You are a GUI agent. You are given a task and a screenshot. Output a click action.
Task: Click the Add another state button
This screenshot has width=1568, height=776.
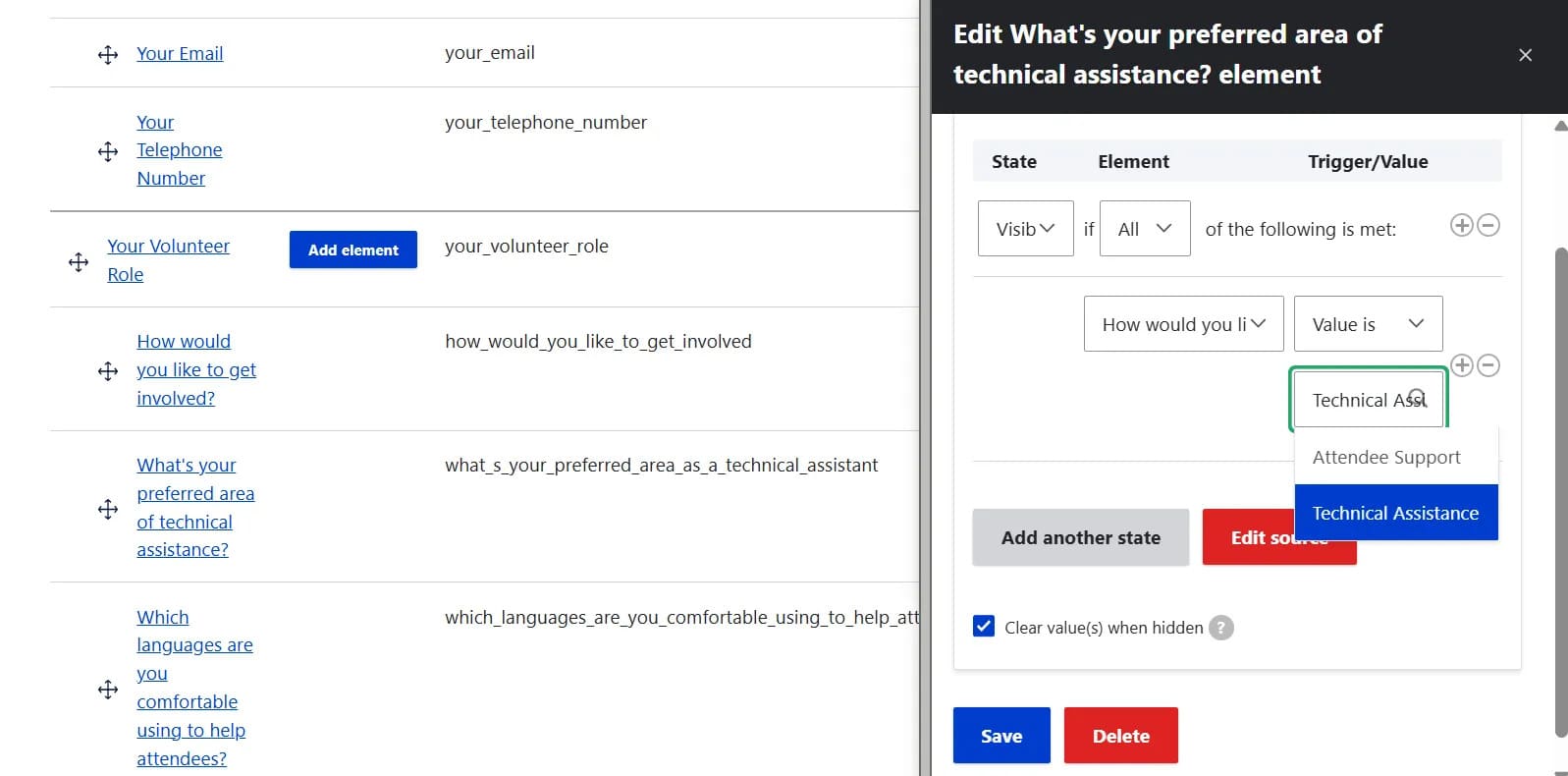[1080, 537]
